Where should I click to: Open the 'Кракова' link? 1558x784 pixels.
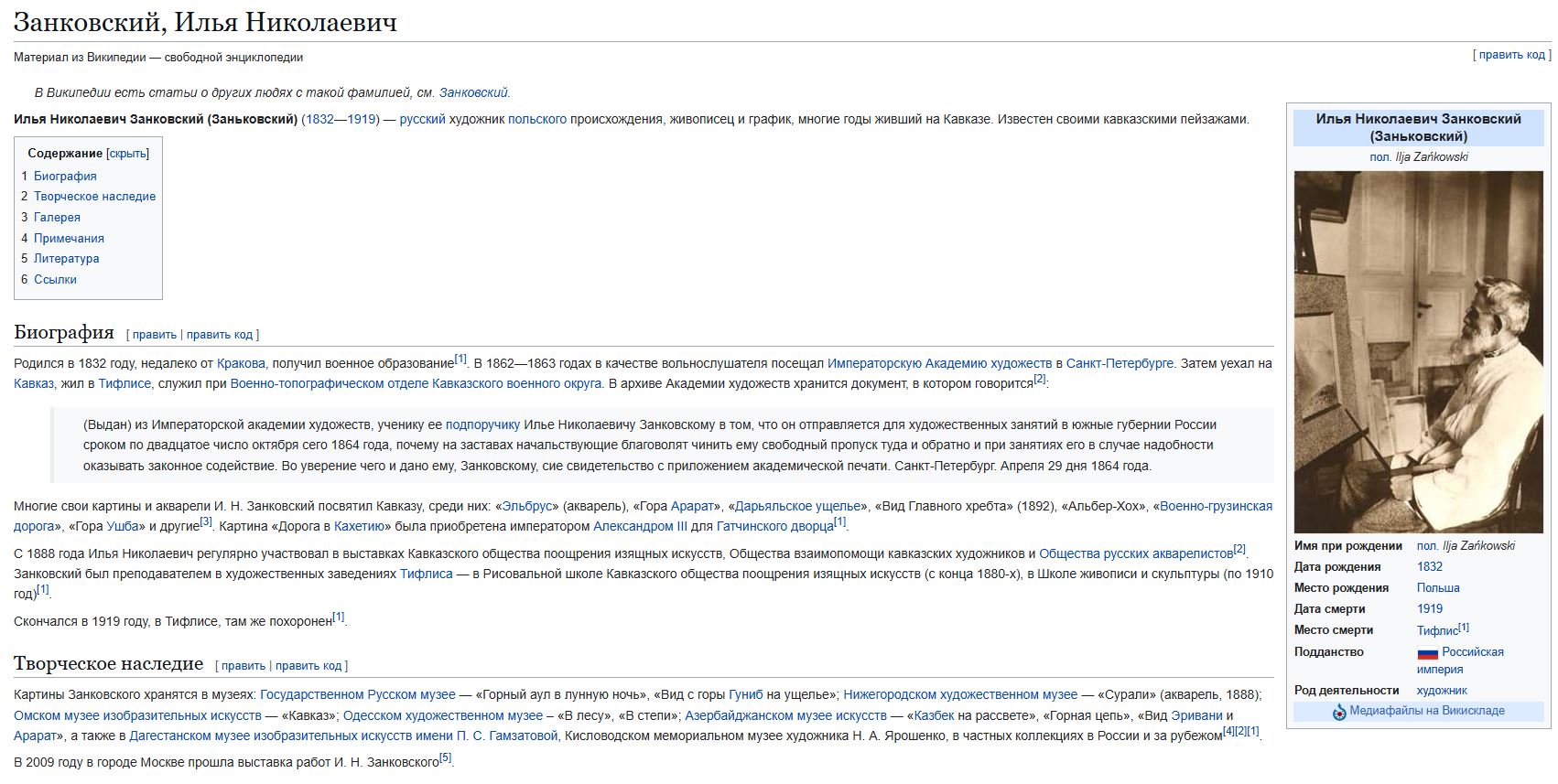[x=241, y=363]
